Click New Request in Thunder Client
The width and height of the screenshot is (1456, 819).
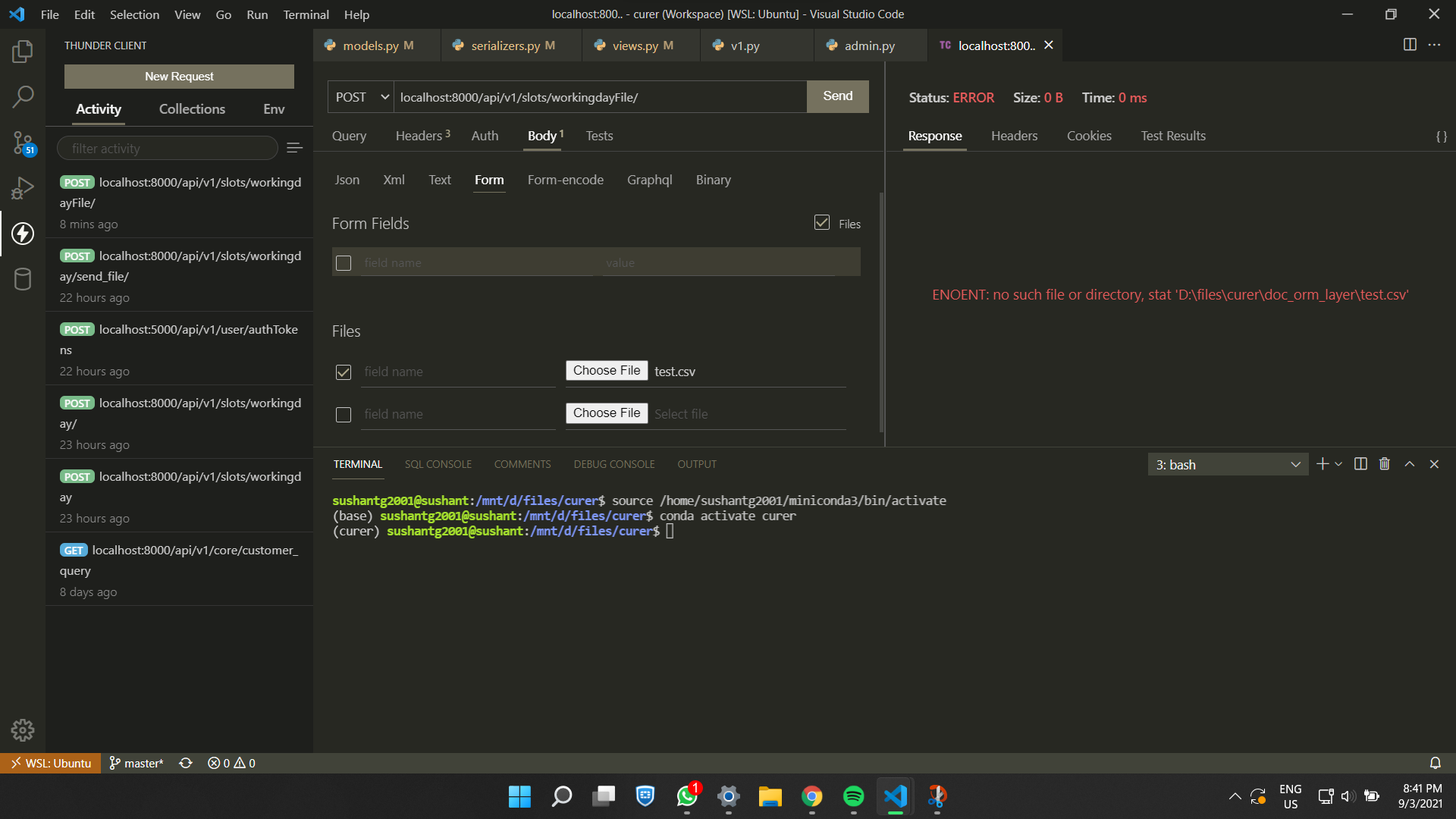tap(179, 76)
